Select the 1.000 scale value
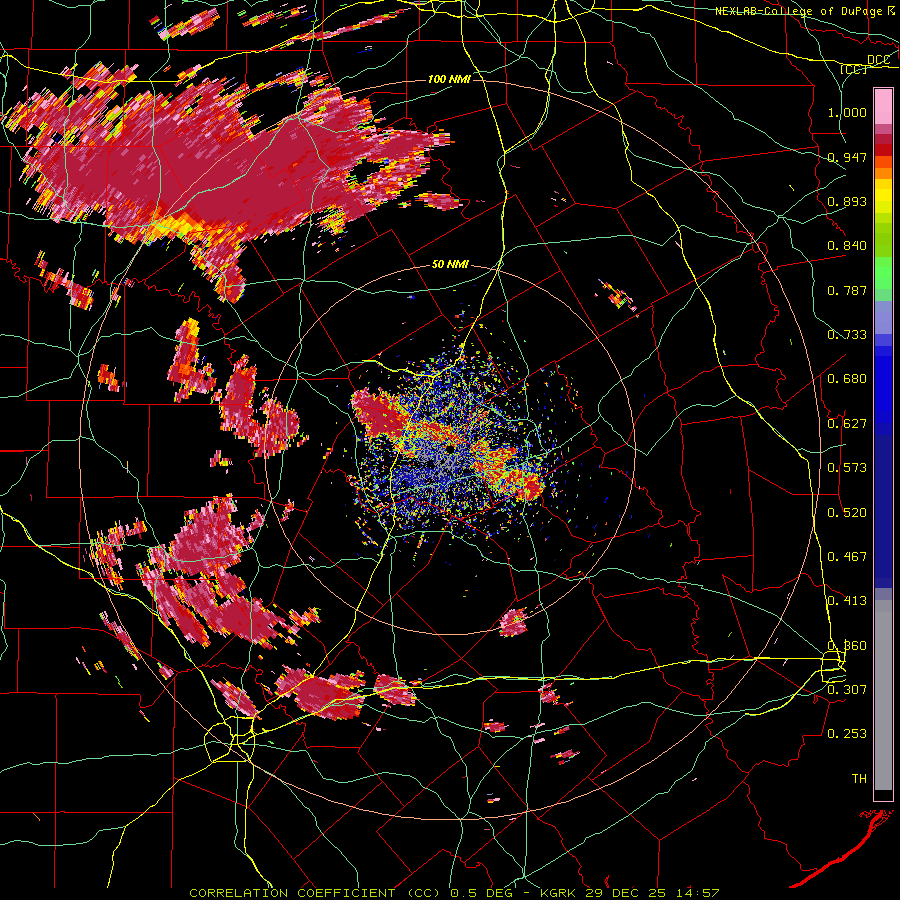 pos(847,112)
